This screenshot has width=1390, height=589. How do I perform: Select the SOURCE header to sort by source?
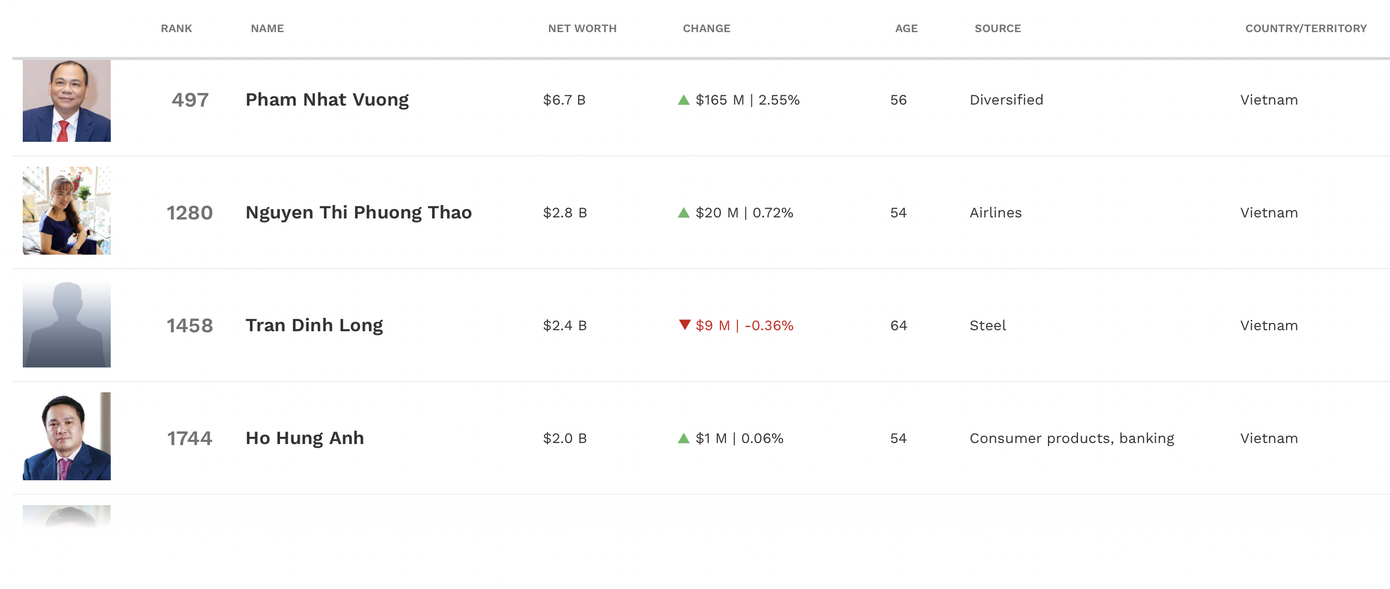(997, 28)
